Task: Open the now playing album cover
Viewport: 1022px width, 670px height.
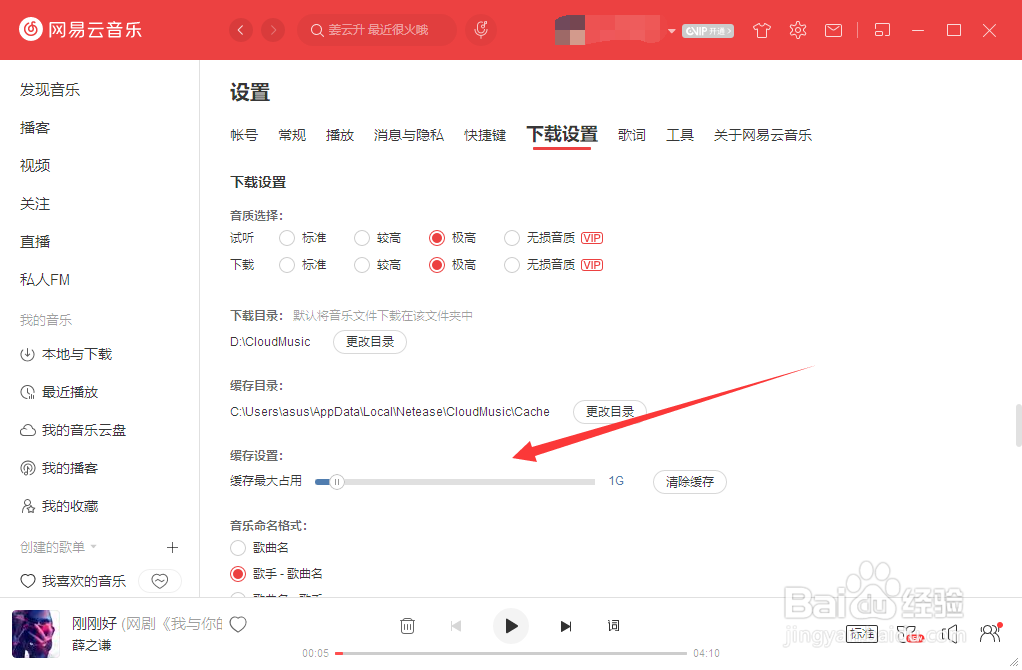Action: tap(36, 634)
